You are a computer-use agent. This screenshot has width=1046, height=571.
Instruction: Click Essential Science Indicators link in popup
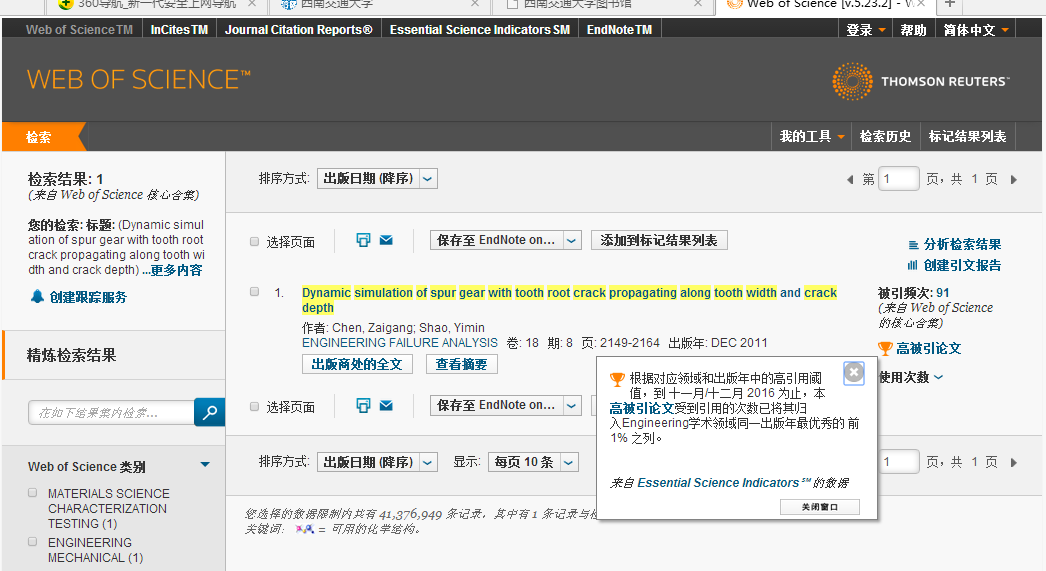[x=718, y=482]
